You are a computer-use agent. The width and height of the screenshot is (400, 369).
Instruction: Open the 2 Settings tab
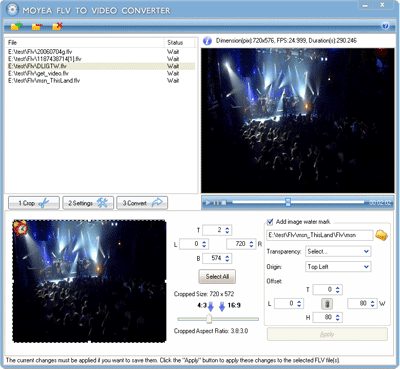pos(88,203)
